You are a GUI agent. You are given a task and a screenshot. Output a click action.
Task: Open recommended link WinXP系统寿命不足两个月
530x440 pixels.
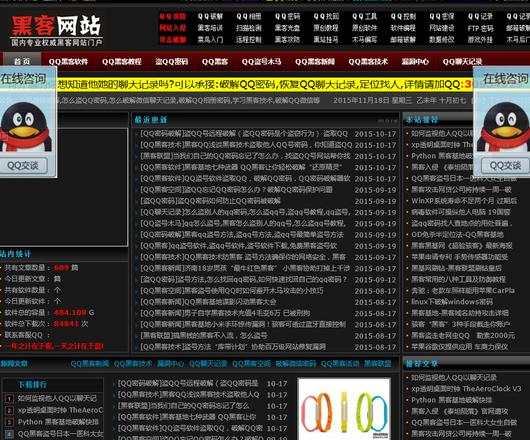coord(464,201)
